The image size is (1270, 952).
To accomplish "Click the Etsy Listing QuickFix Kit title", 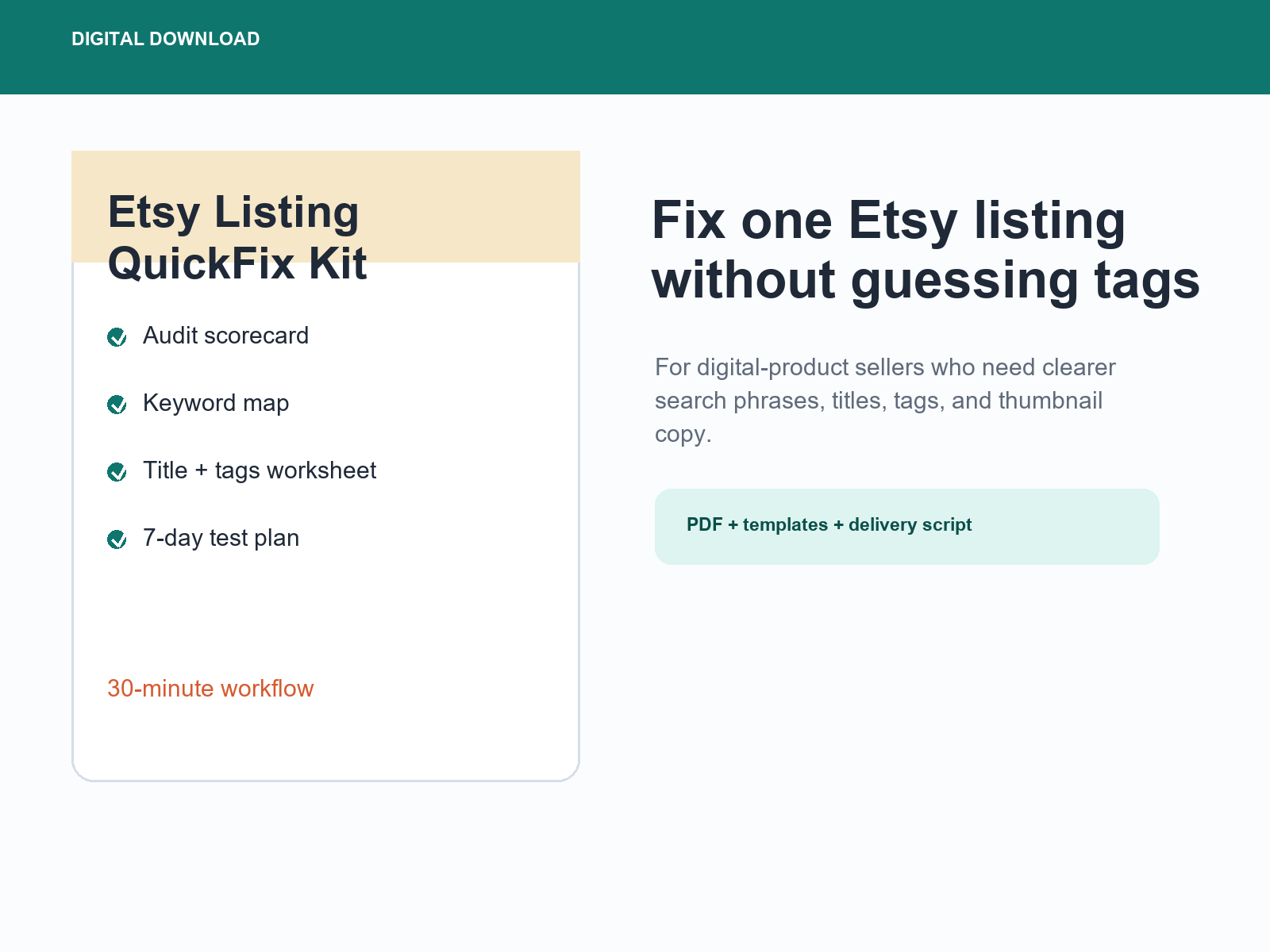I will pos(237,237).
